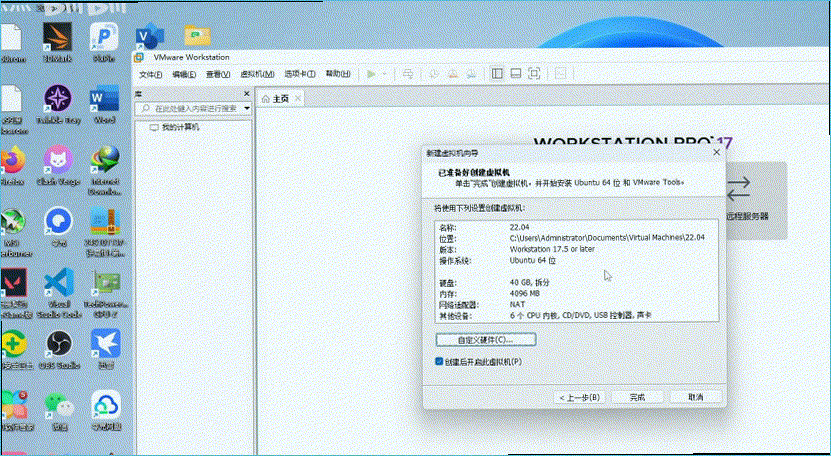Viewport: 831px width, 456px height.
Task: Open the Twinkle Tray desktop shortcut
Action: [58, 99]
